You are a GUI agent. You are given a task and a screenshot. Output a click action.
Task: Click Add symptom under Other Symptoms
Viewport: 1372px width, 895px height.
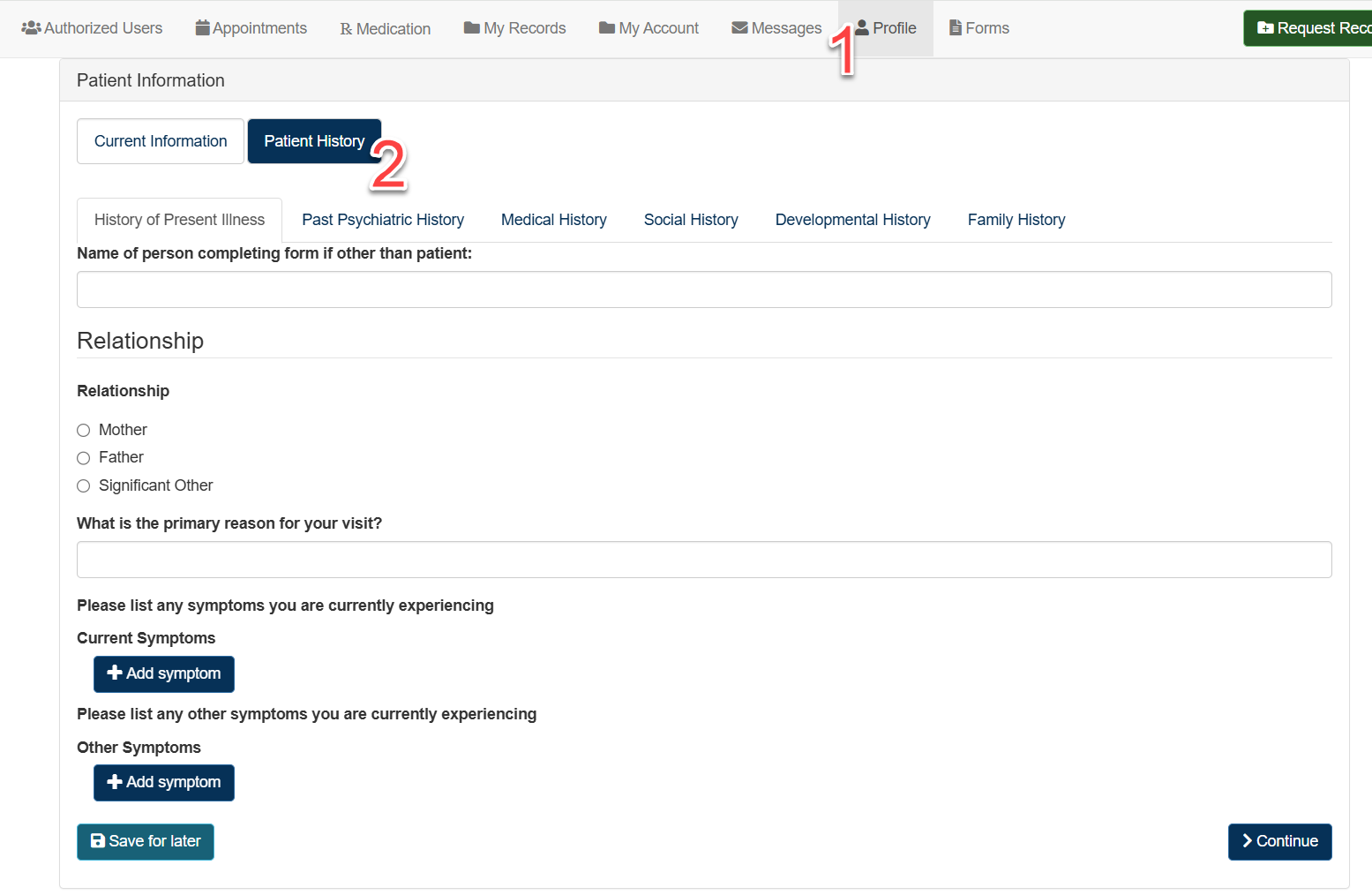click(164, 783)
